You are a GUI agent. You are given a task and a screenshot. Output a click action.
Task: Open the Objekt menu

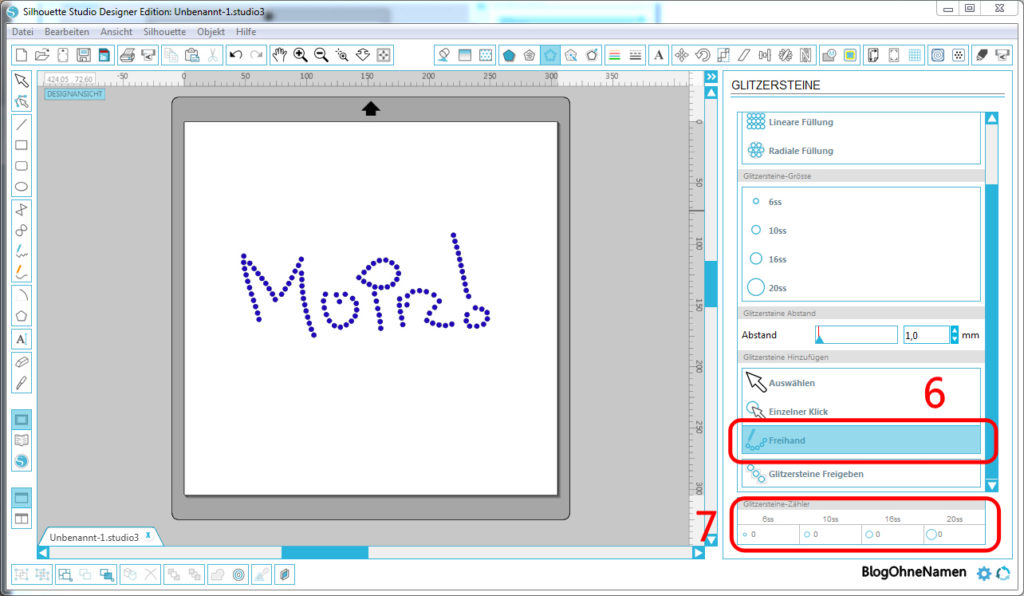tap(211, 32)
